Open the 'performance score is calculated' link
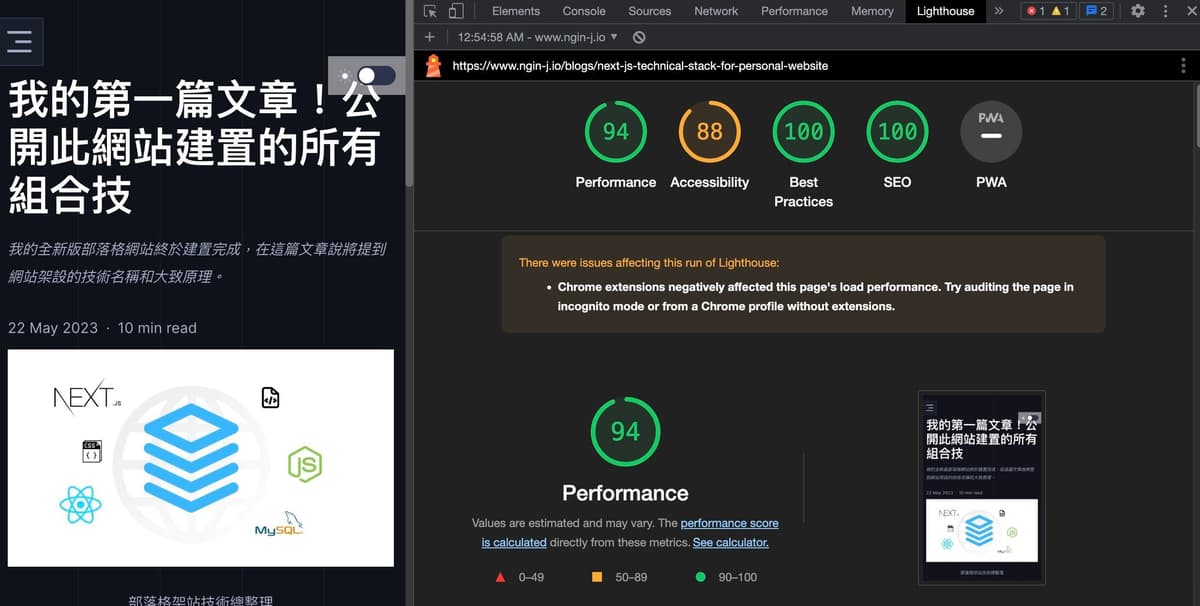This screenshot has height=606, width=1200. [729, 523]
